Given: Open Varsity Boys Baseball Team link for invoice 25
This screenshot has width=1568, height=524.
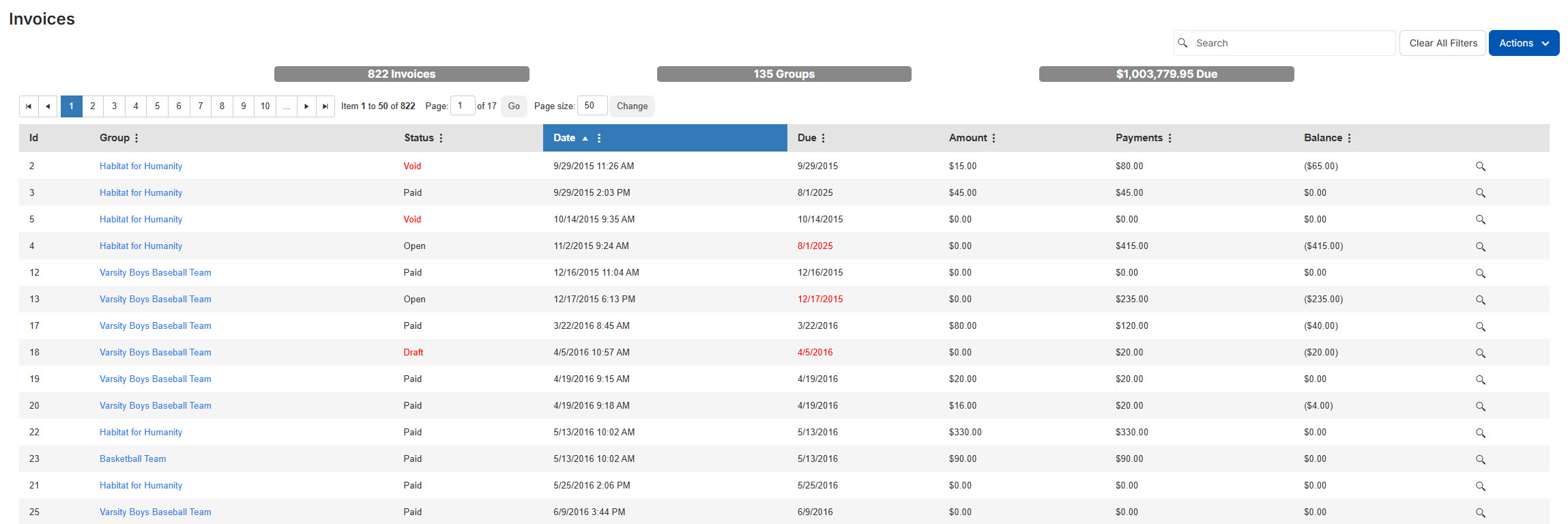Looking at the screenshot, I should (x=156, y=512).
